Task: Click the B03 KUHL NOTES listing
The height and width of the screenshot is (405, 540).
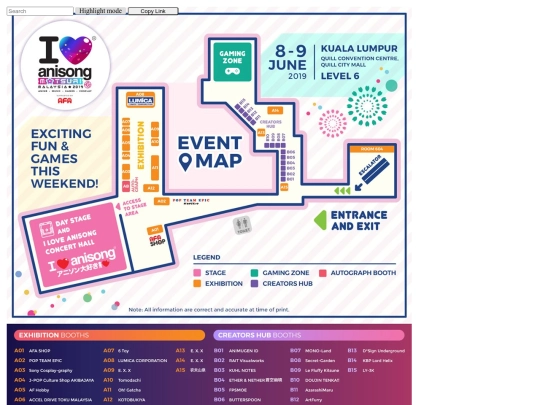Action: 235,370
